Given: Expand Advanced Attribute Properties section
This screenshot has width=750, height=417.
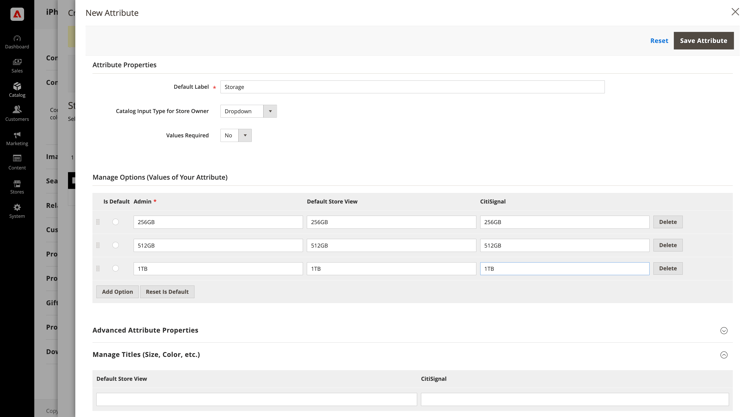Looking at the screenshot, I should [x=723, y=330].
